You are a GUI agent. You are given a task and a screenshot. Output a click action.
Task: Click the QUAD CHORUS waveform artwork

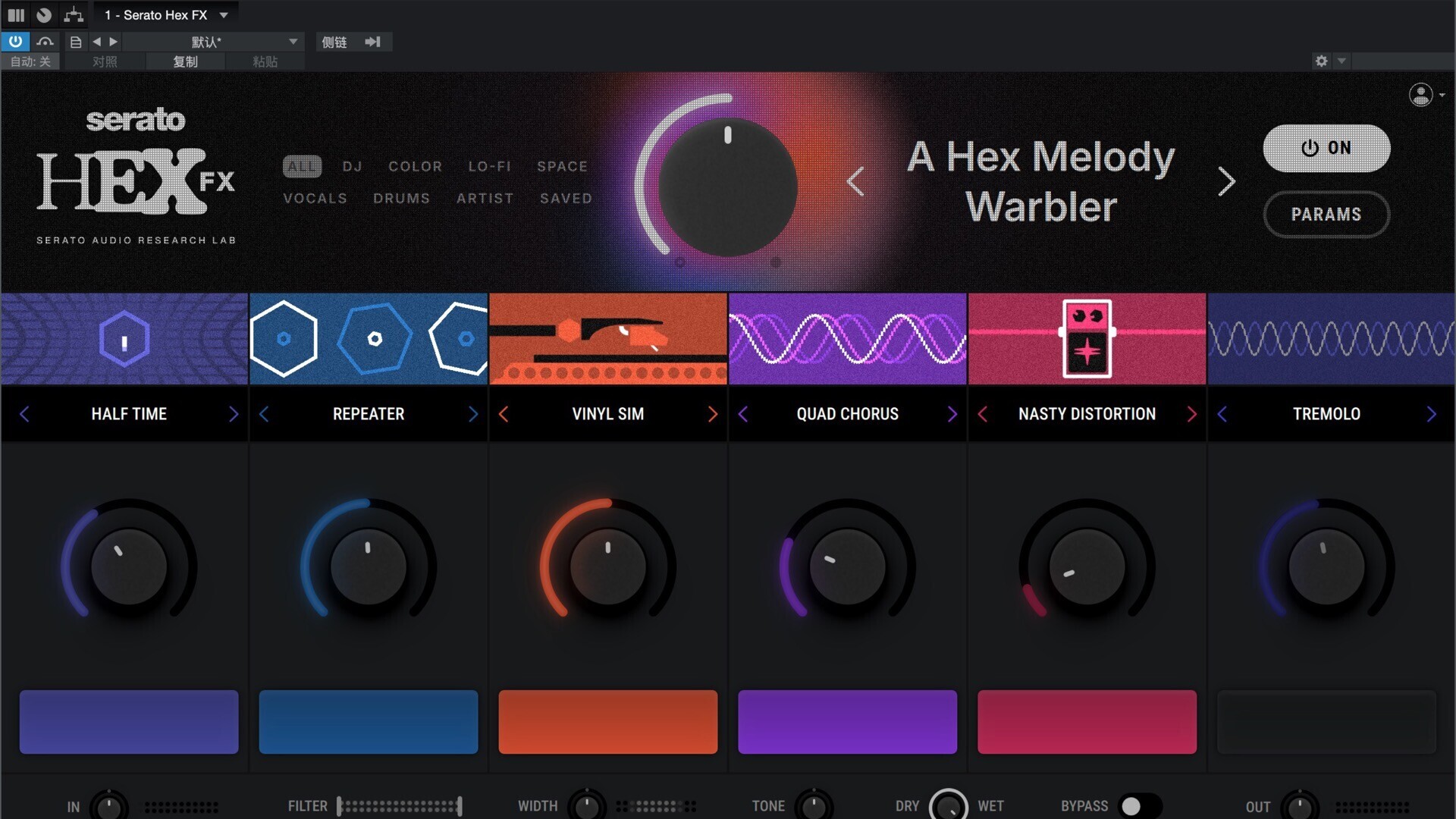(848, 338)
